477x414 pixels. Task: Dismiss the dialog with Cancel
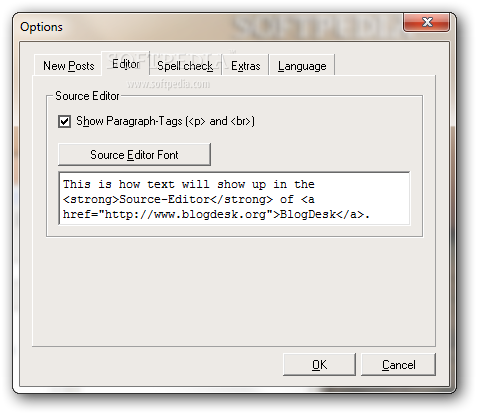398,364
